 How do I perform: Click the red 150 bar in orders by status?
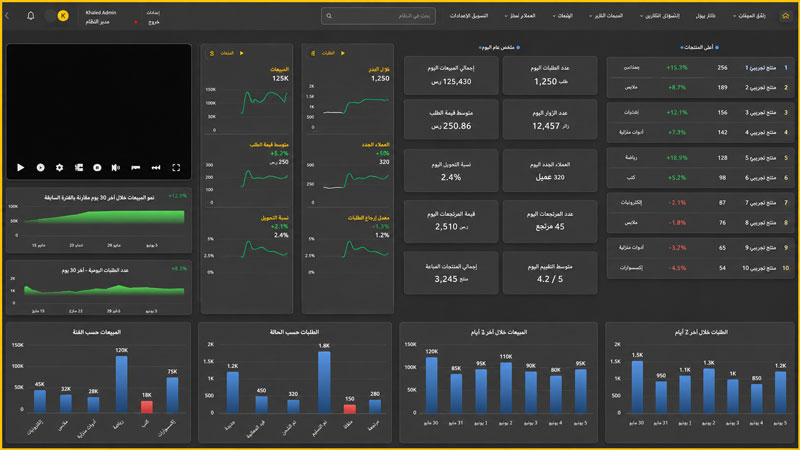tap(349, 409)
